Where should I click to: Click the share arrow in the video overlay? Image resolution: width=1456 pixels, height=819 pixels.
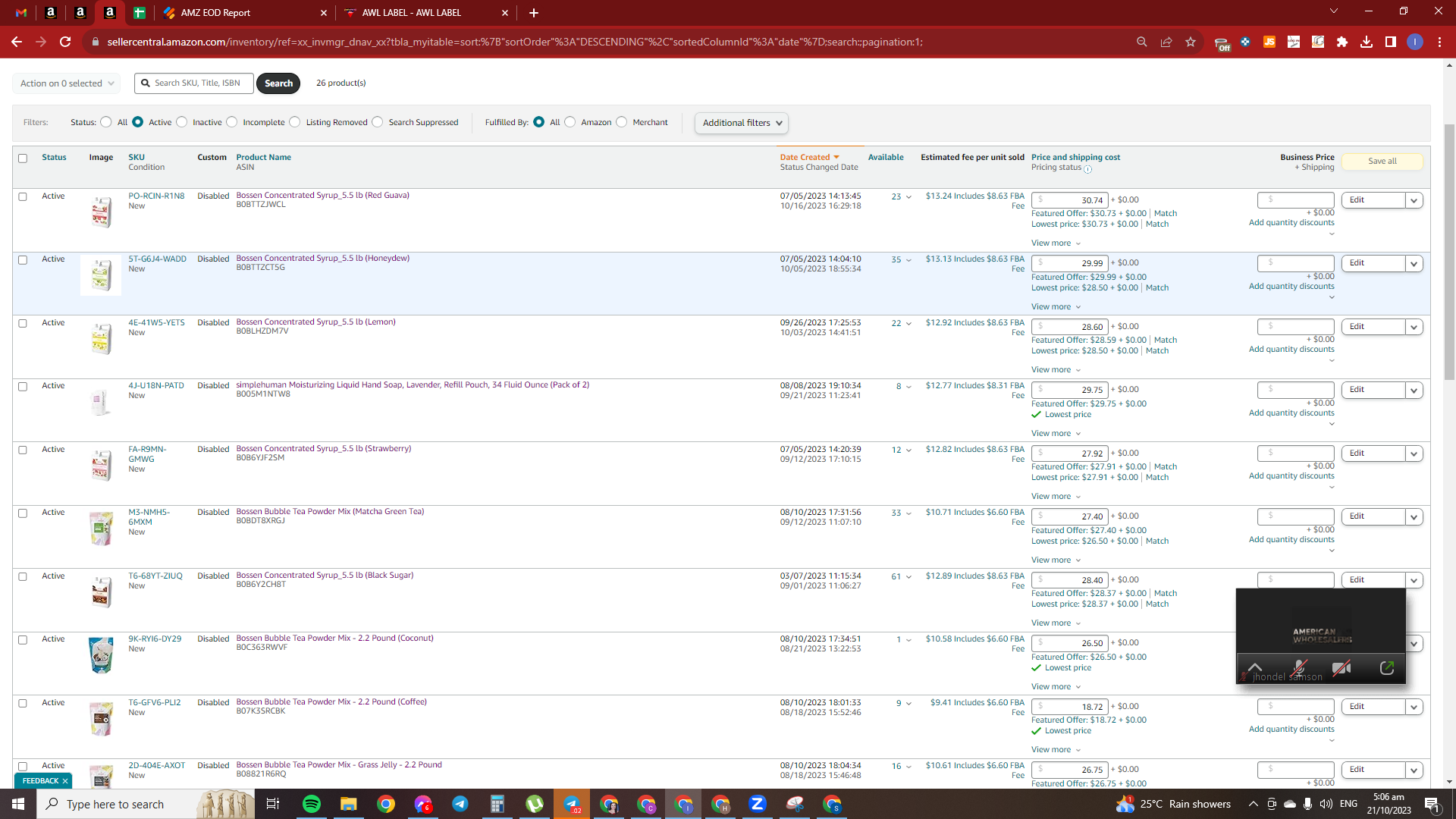pyautogui.click(x=1387, y=668)
